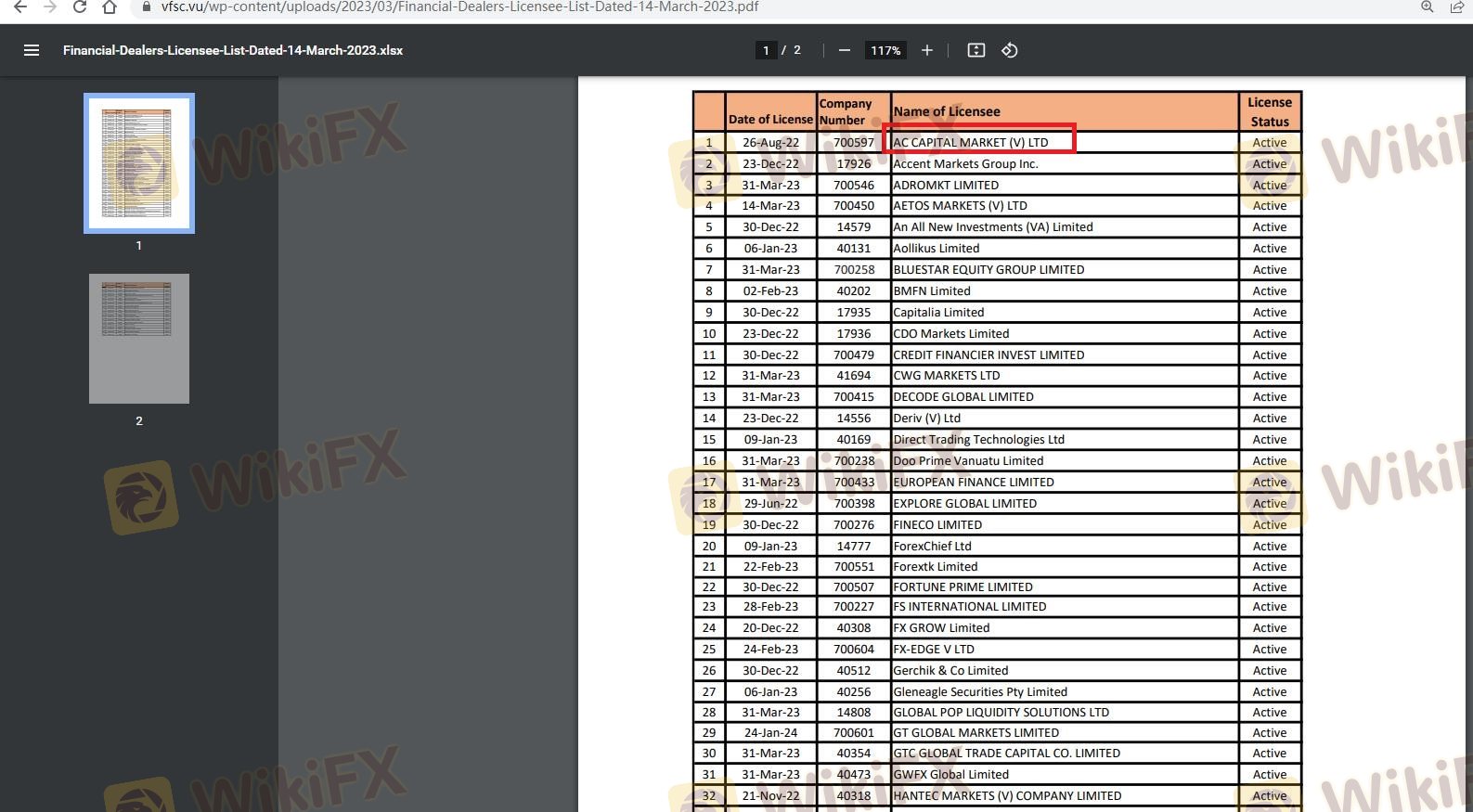Open site info via the lock icon
The width and height of the screenshot is (1473, 812).
146,7
